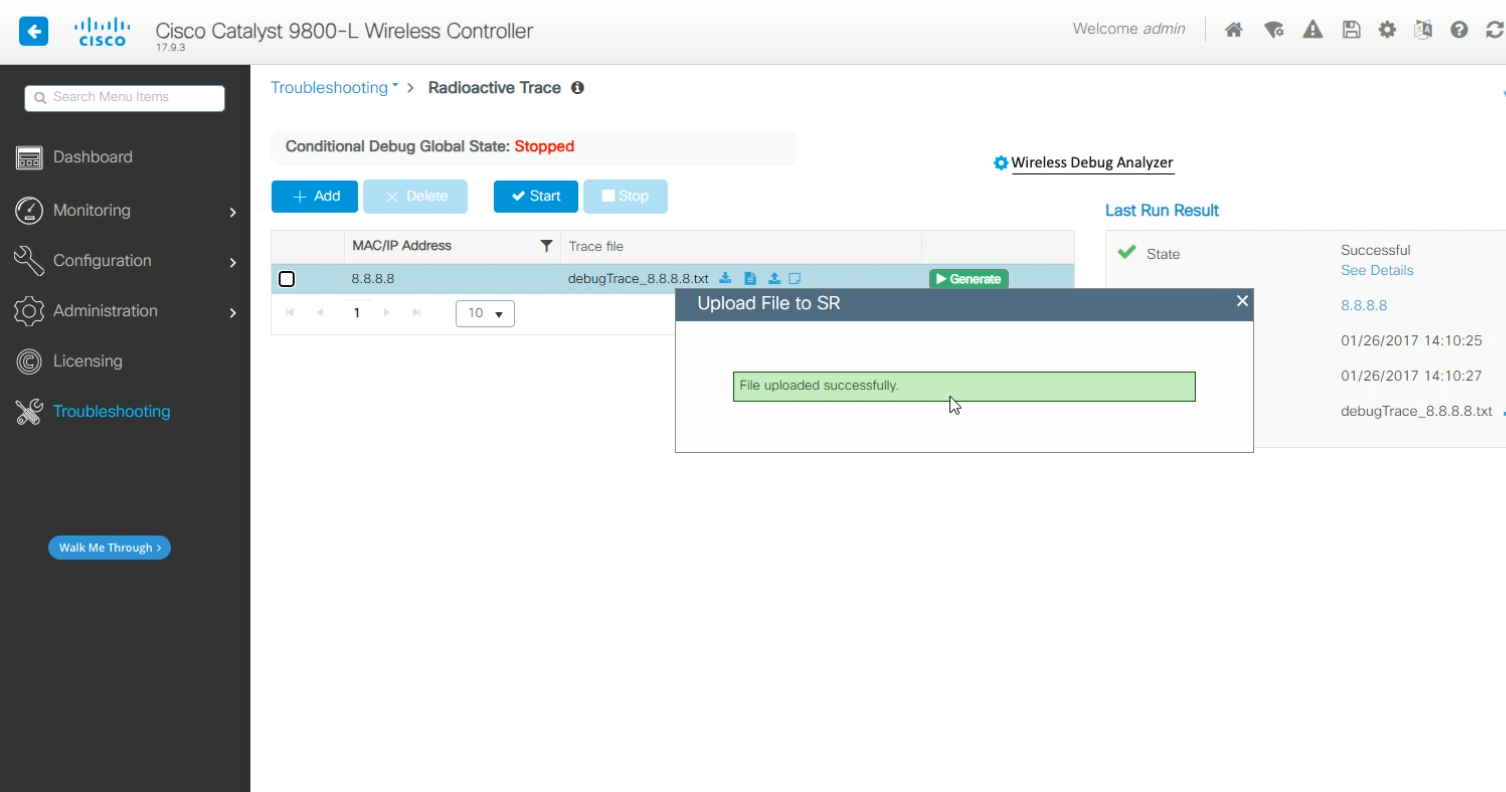Close the Upload File to SR dialog
This screenshot has width=1506, height=792.
(x=1242, y=301)
